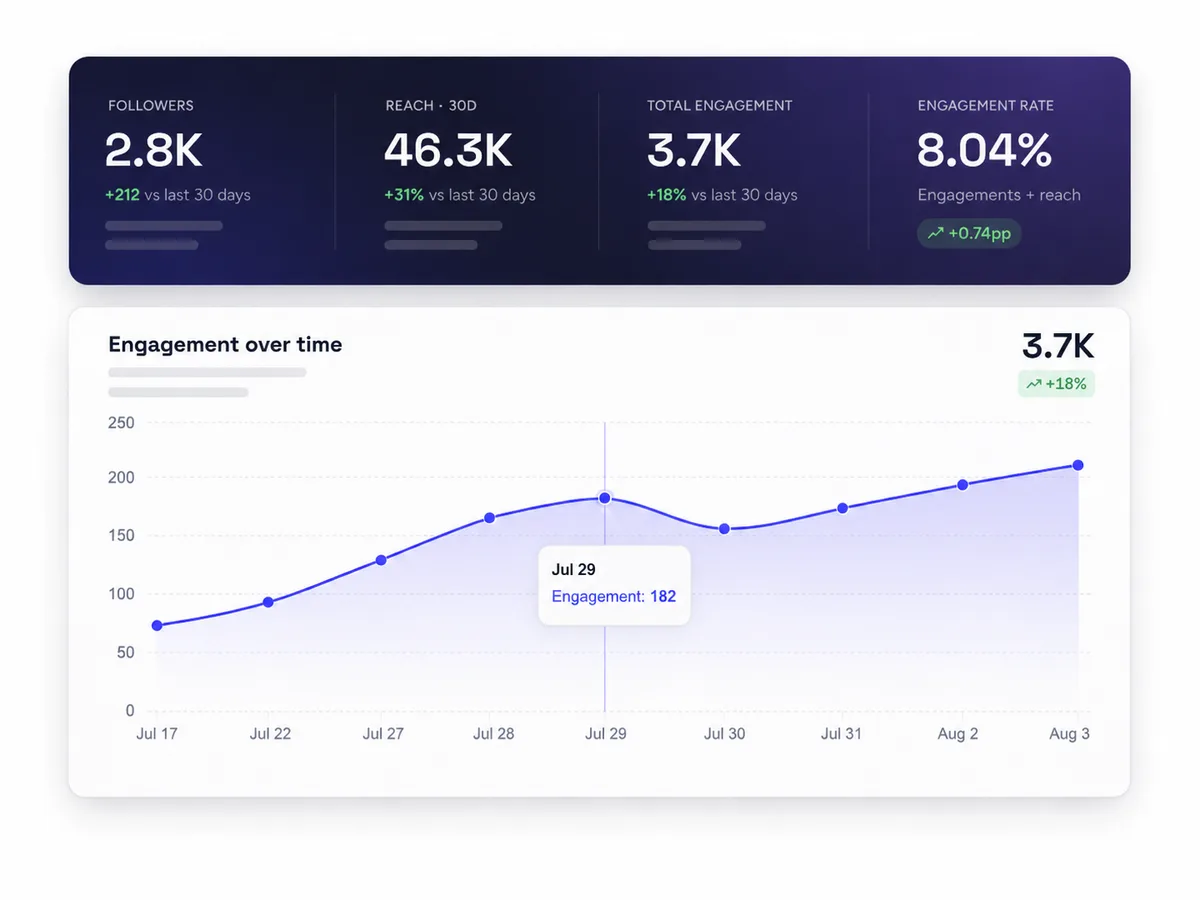Select the Jul 27 data point on the chart
This screenshot has width=1200, height=900.
381,560
